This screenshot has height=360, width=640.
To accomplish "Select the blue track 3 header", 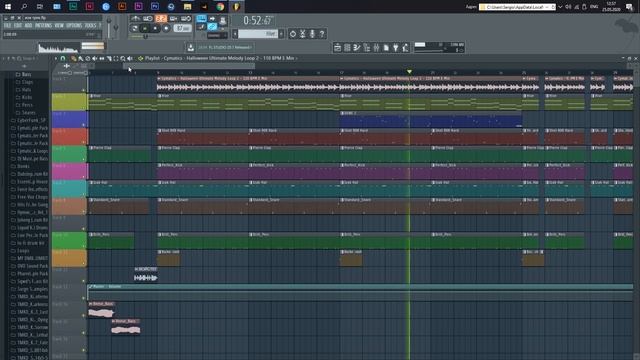I will click(x=69, y=119).
